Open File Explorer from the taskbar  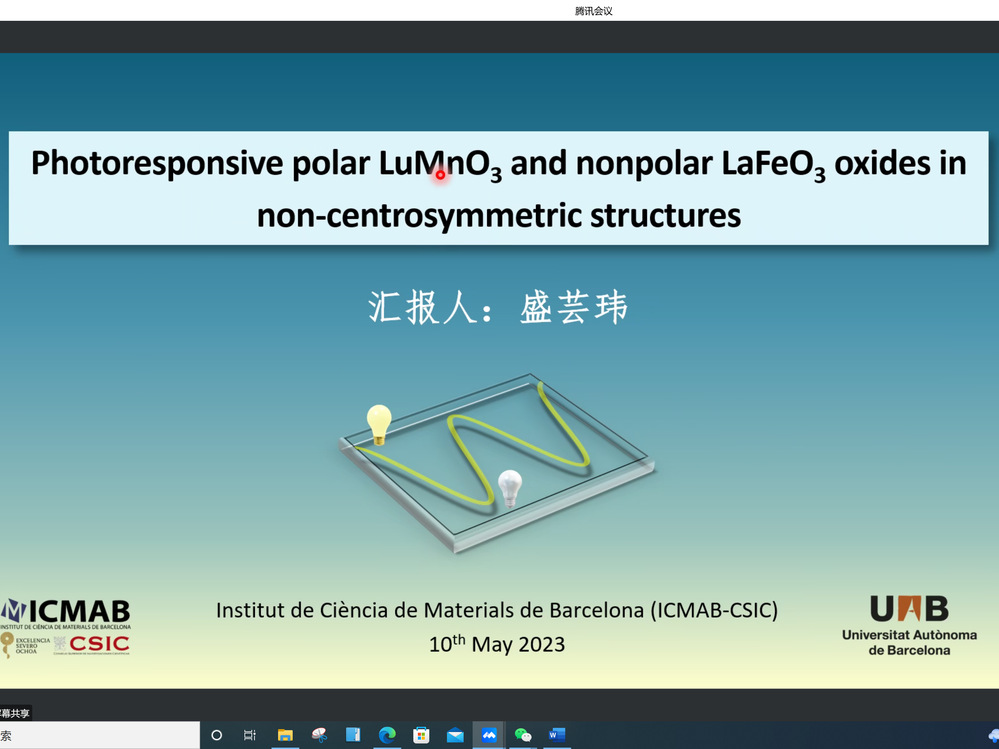pos(284,735)
